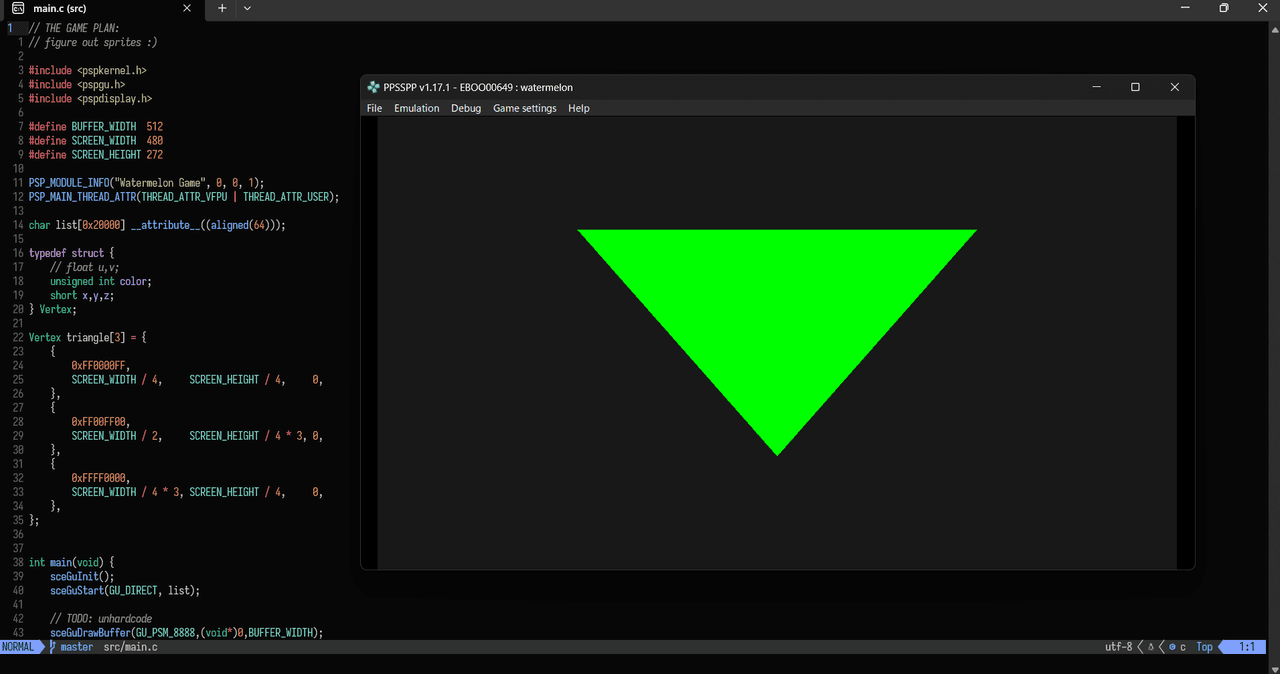Maximize the PPSSPP emulator window
This screenshot has width=1280, height=674.
(x=1135, y=87)
